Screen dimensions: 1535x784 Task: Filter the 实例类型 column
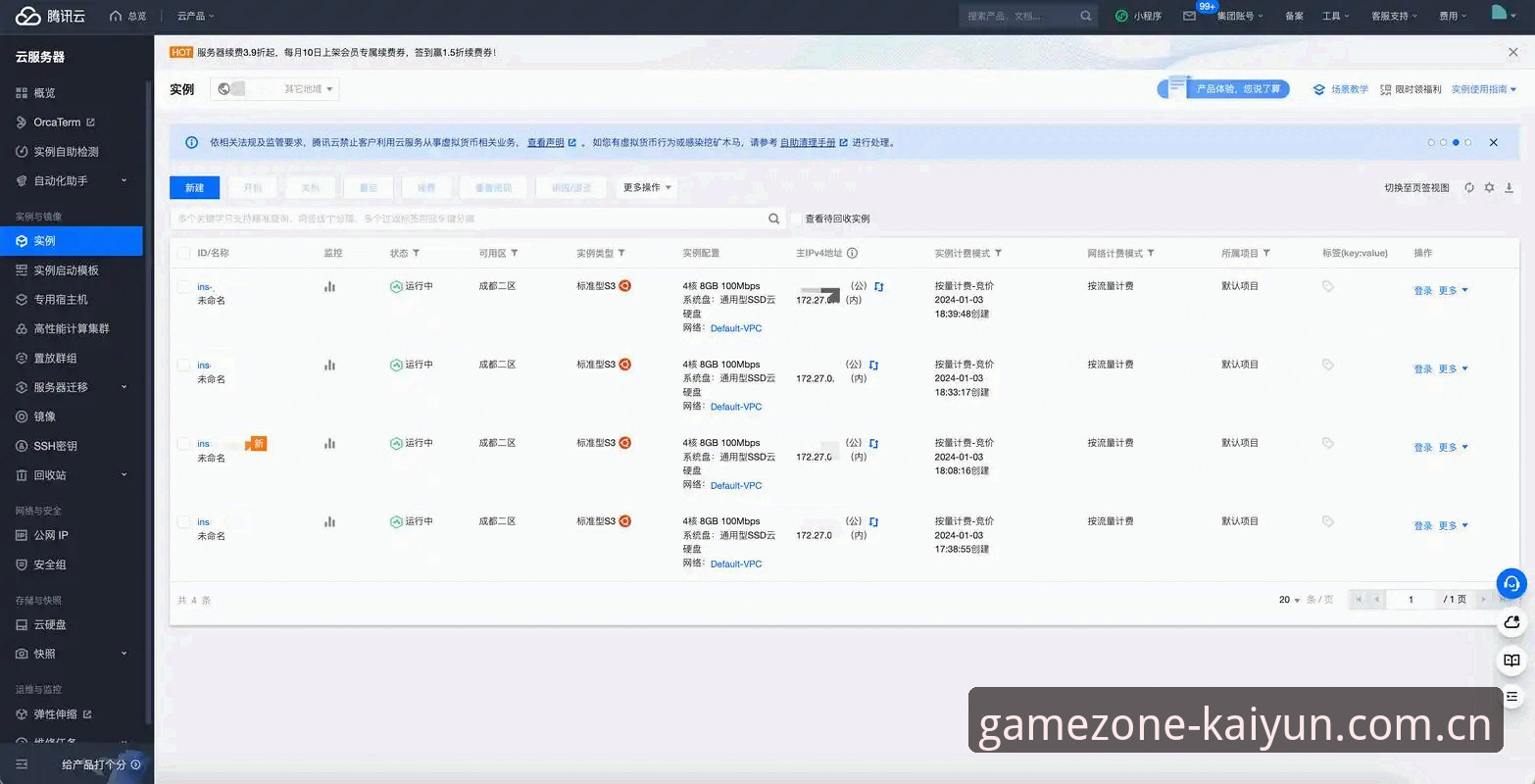(620, 253)
